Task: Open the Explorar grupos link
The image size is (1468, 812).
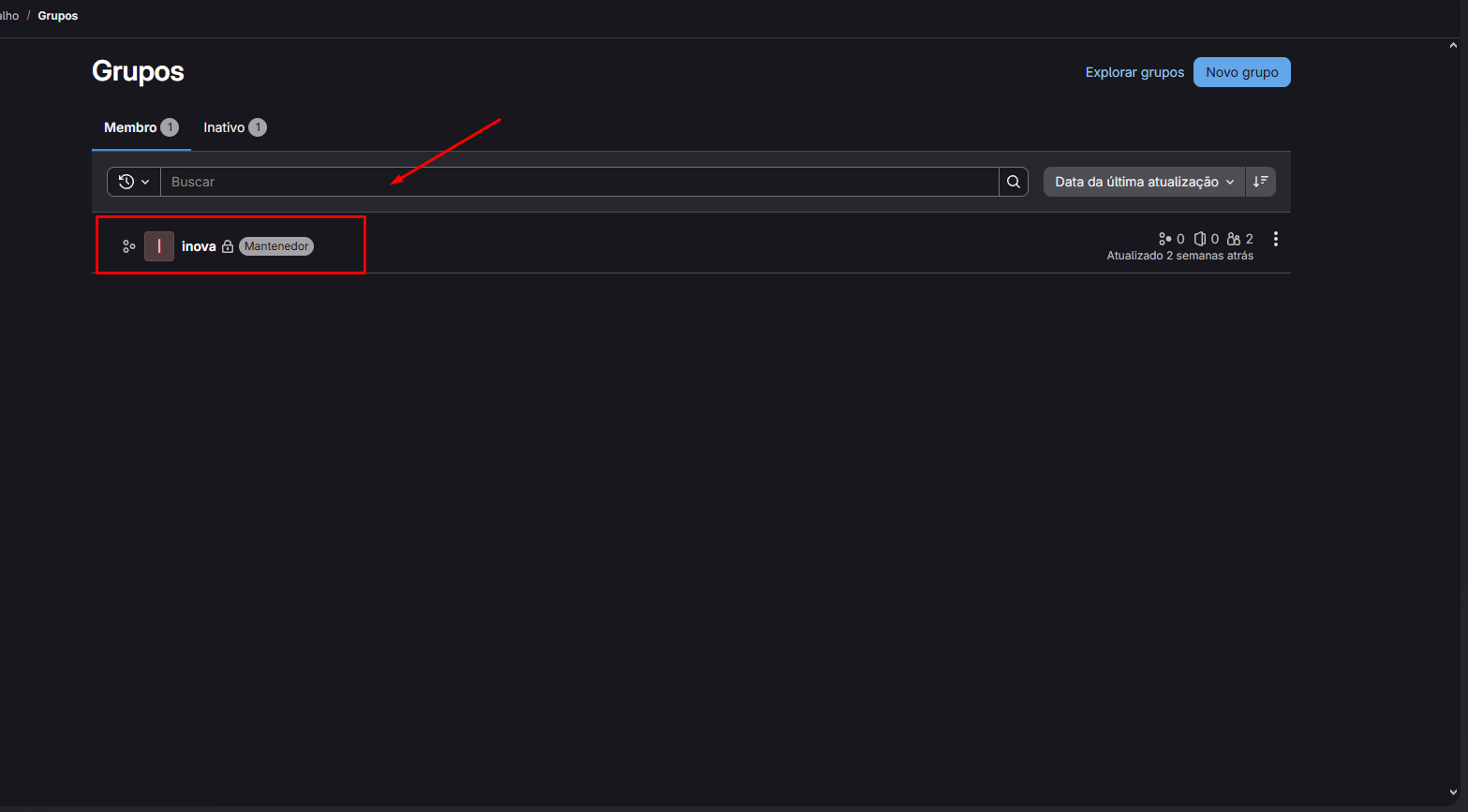Action: coord(1134,72)
